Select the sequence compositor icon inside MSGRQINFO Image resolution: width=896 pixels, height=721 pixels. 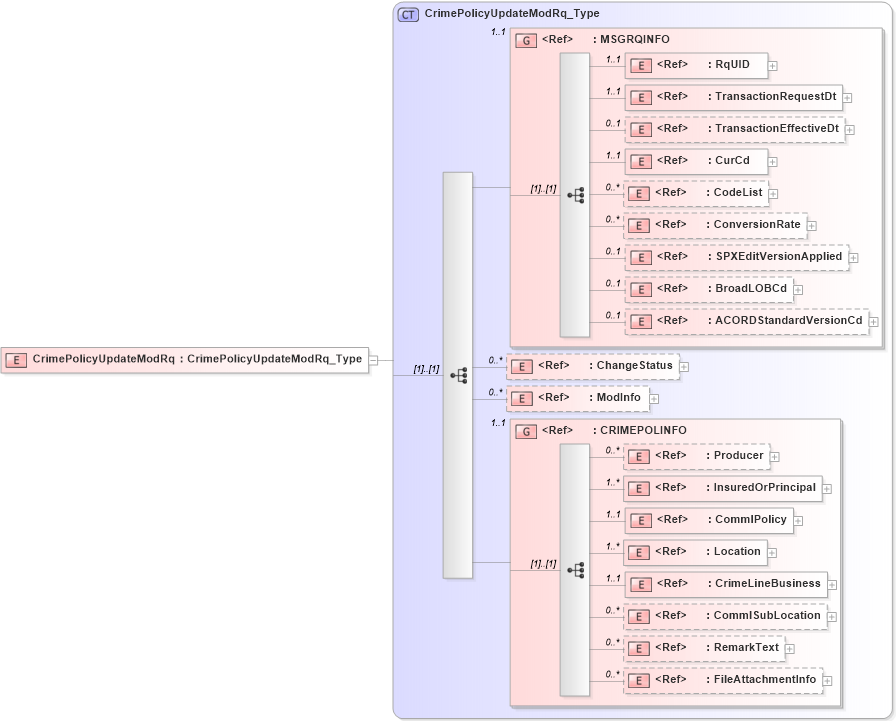(576, 194)
